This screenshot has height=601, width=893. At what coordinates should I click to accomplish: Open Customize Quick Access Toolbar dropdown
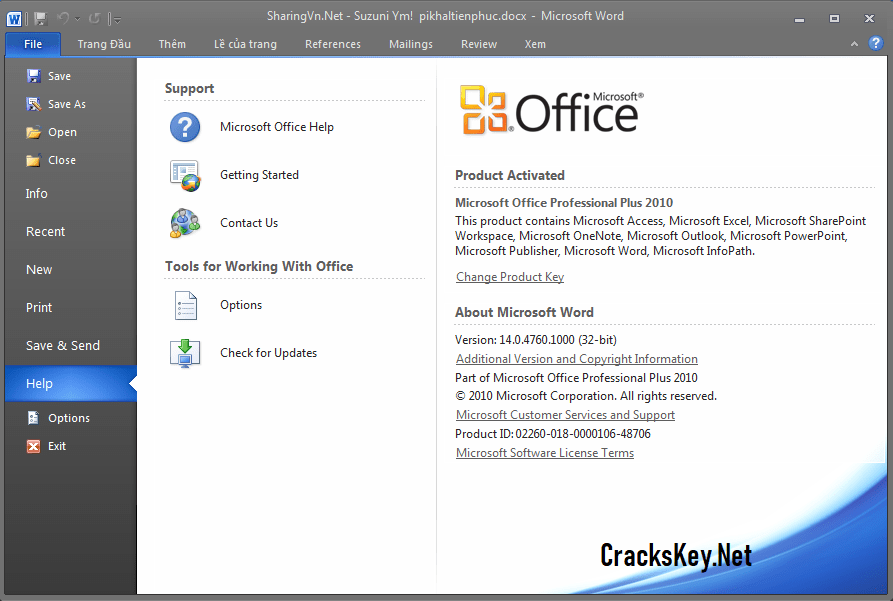point(116,20)
